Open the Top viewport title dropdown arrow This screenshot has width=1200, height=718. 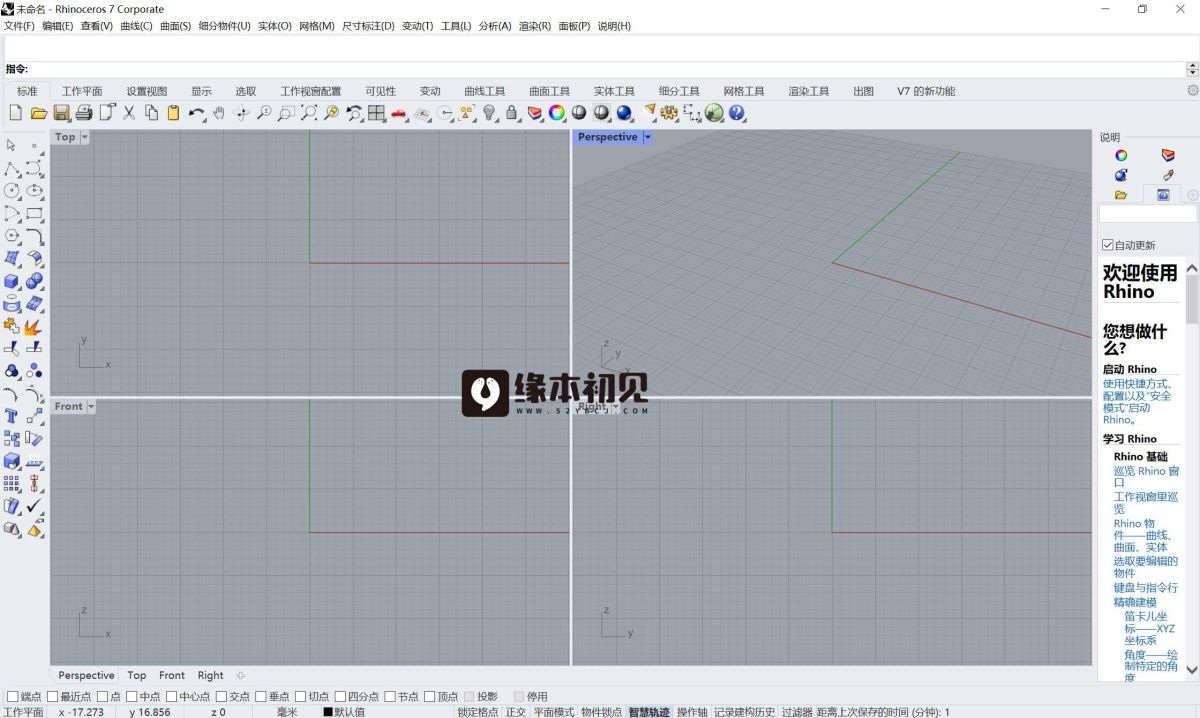coord(84,137)
